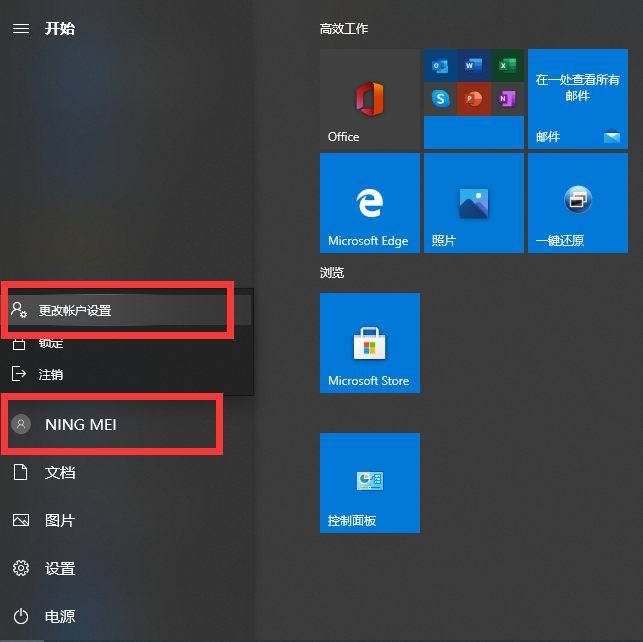Launch the 一键还原 recovery tile
This screenshot has height=642, width=643.
pyautogui.click(x=577, y=202)
